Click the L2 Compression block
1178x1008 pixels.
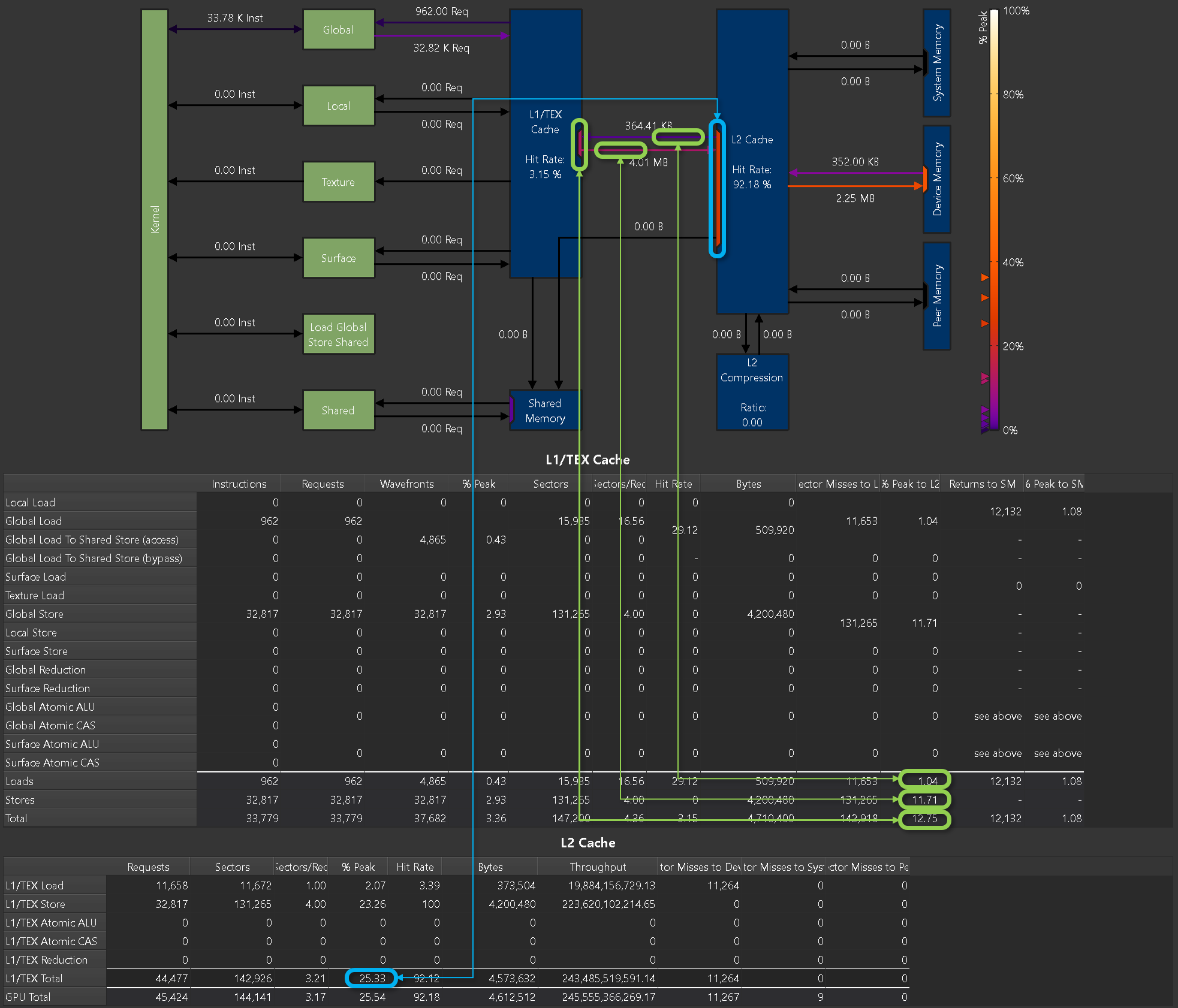pyautogui.click(x=752, y=392)
